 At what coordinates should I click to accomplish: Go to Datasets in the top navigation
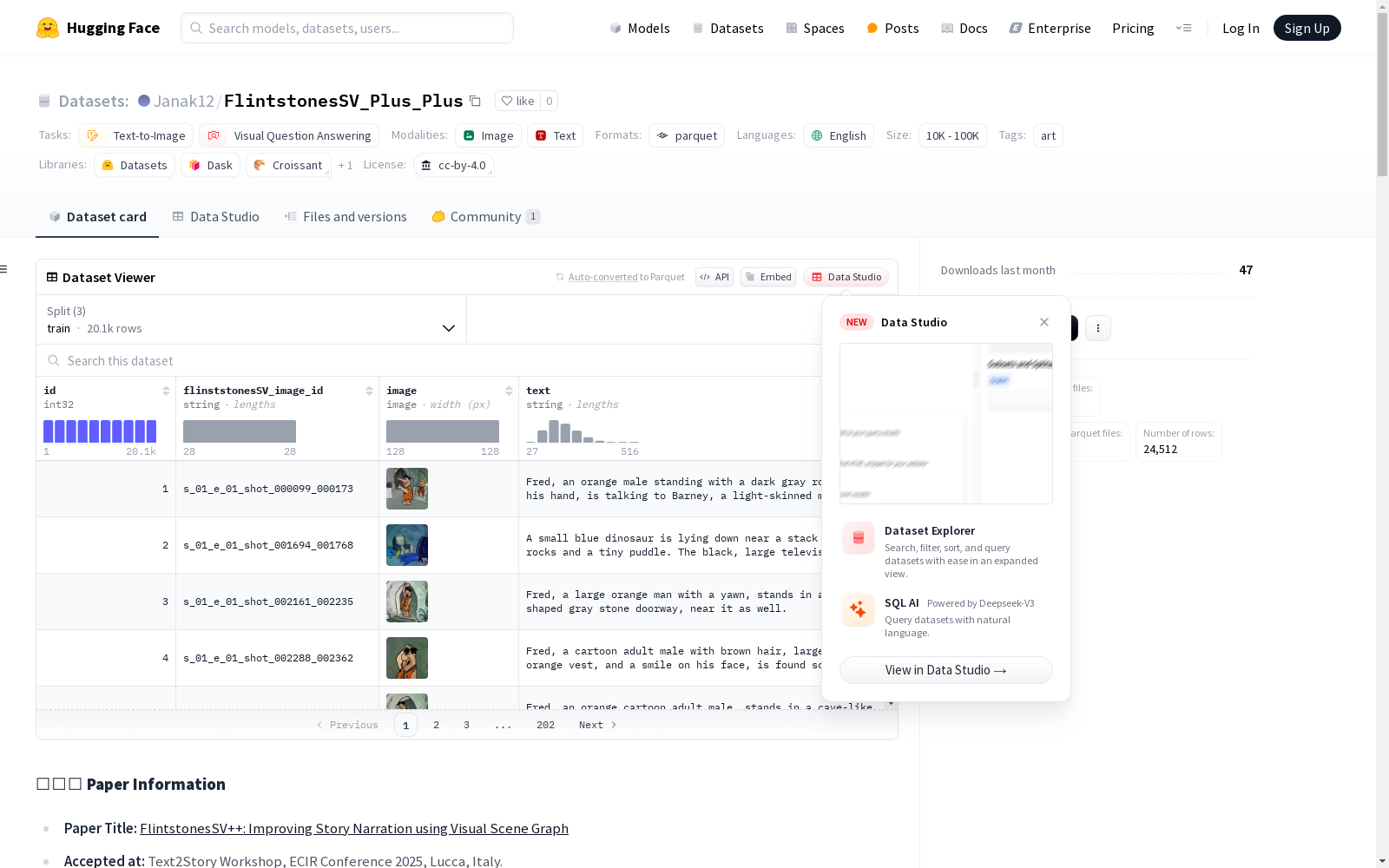pos(727,28)
